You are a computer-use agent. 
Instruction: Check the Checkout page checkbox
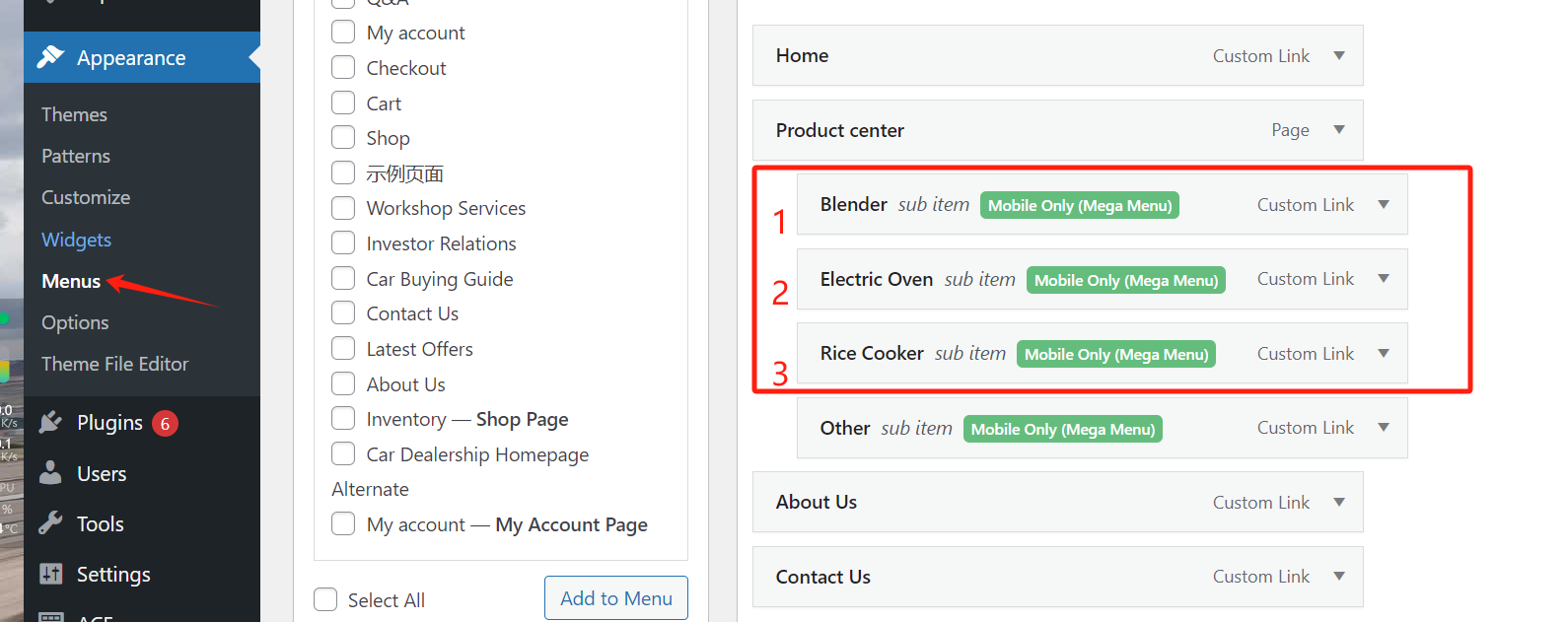pos(343,67)
